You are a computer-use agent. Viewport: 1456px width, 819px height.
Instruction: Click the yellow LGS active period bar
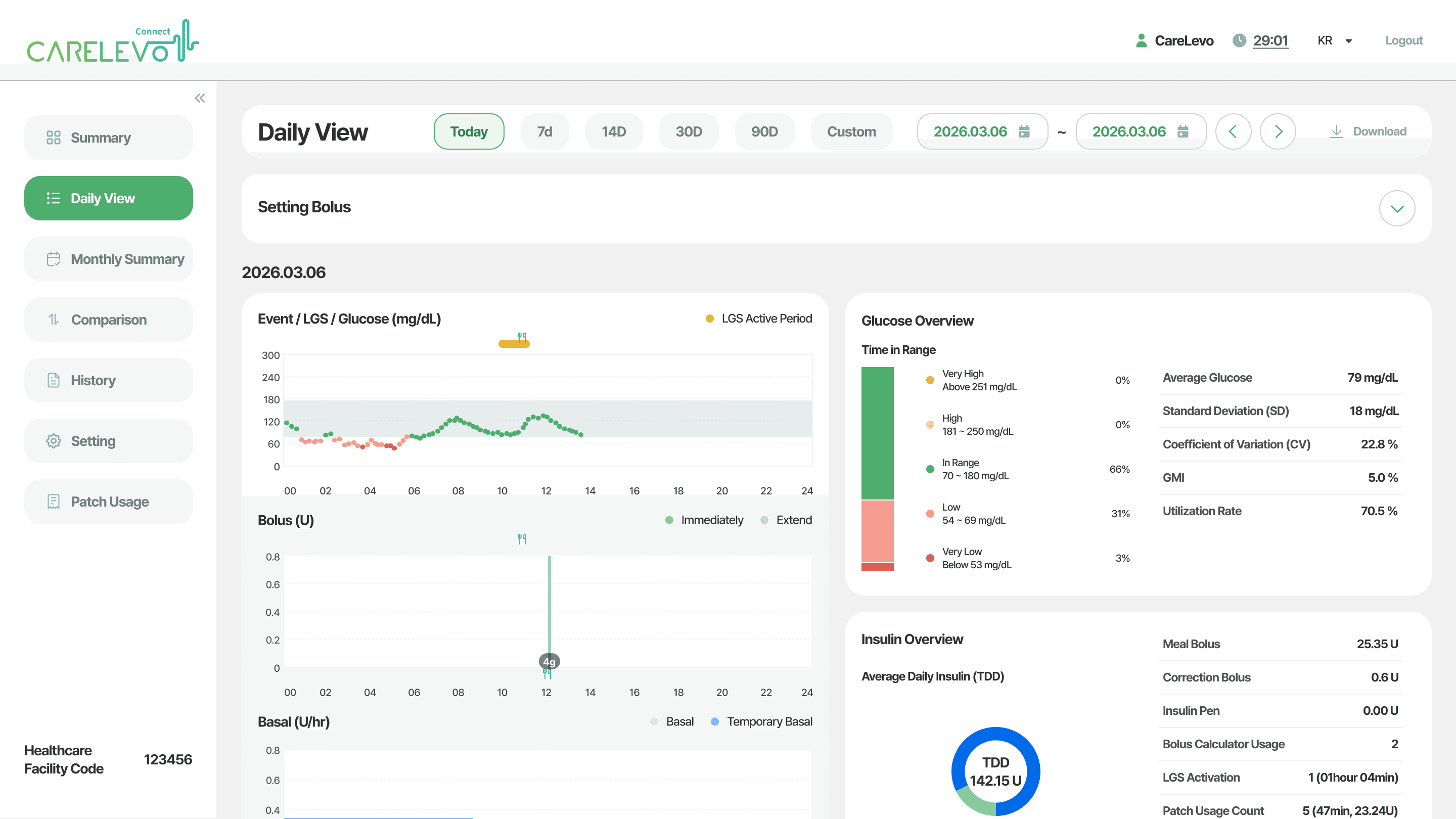(x=514, y=344)
